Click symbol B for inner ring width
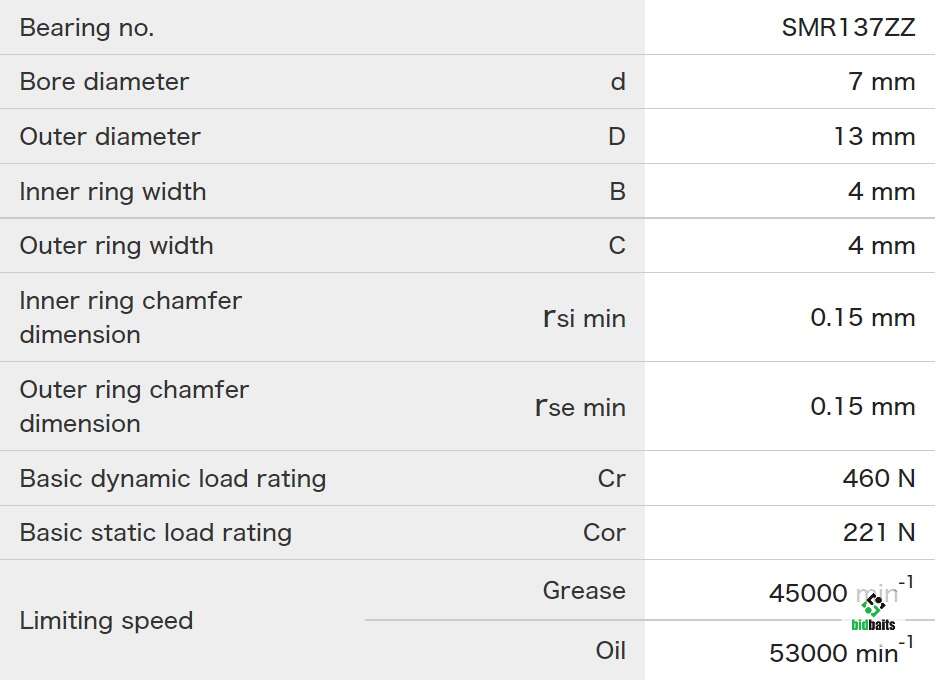The image size is (939, 680). [617, 192]
